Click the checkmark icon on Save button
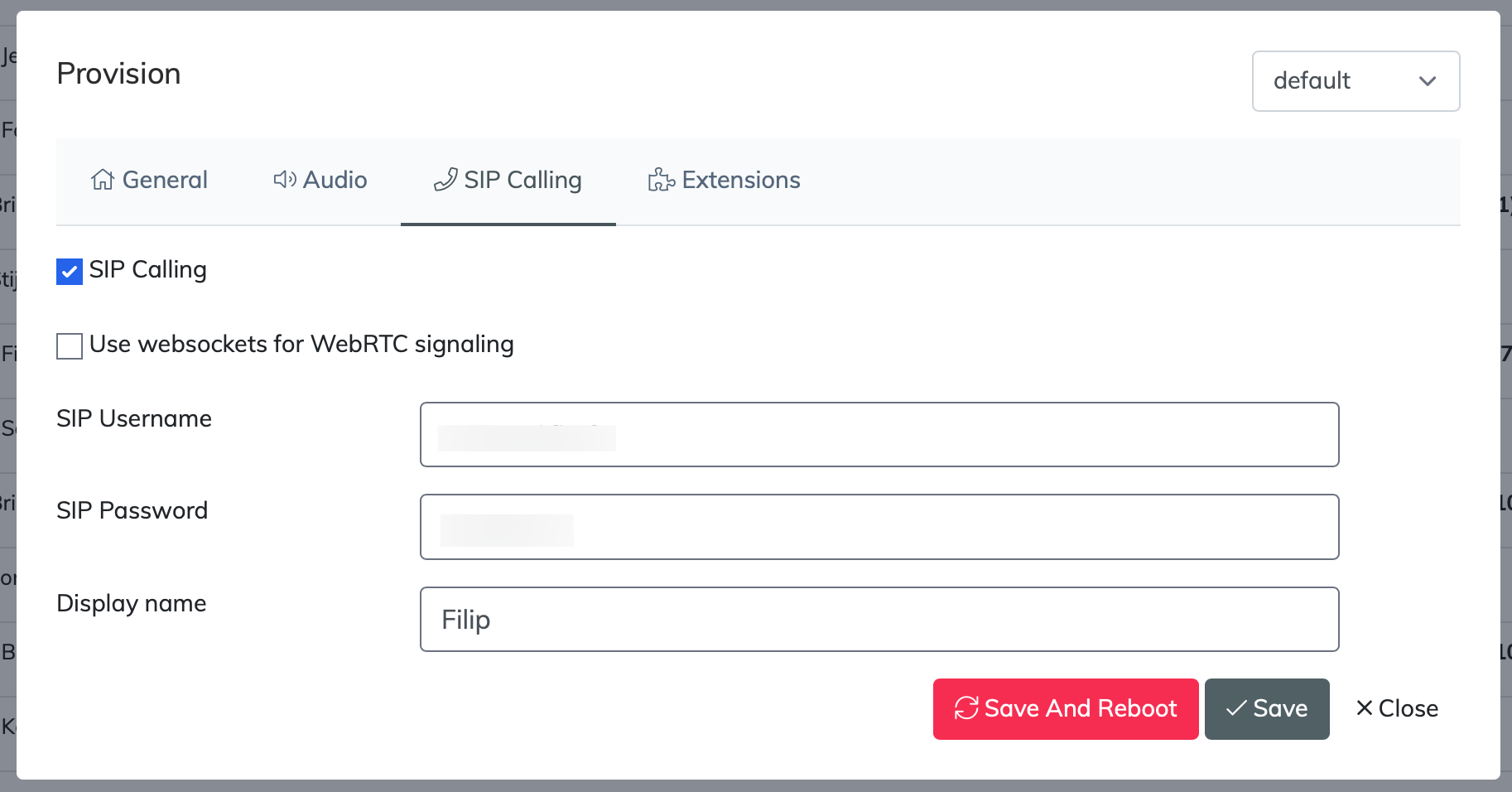This screenshot has height=792, width=1512. click(1236, 708)
